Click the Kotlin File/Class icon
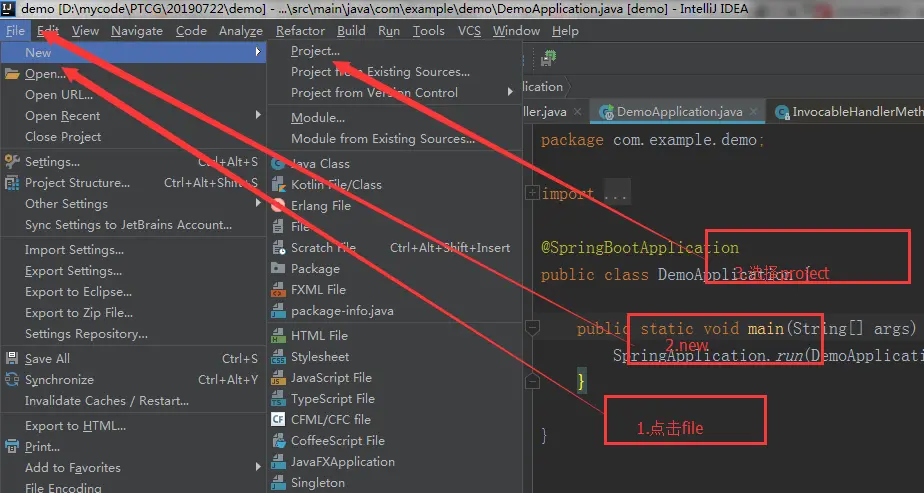This screenshot has width=924, height=493. click(278, 184)
